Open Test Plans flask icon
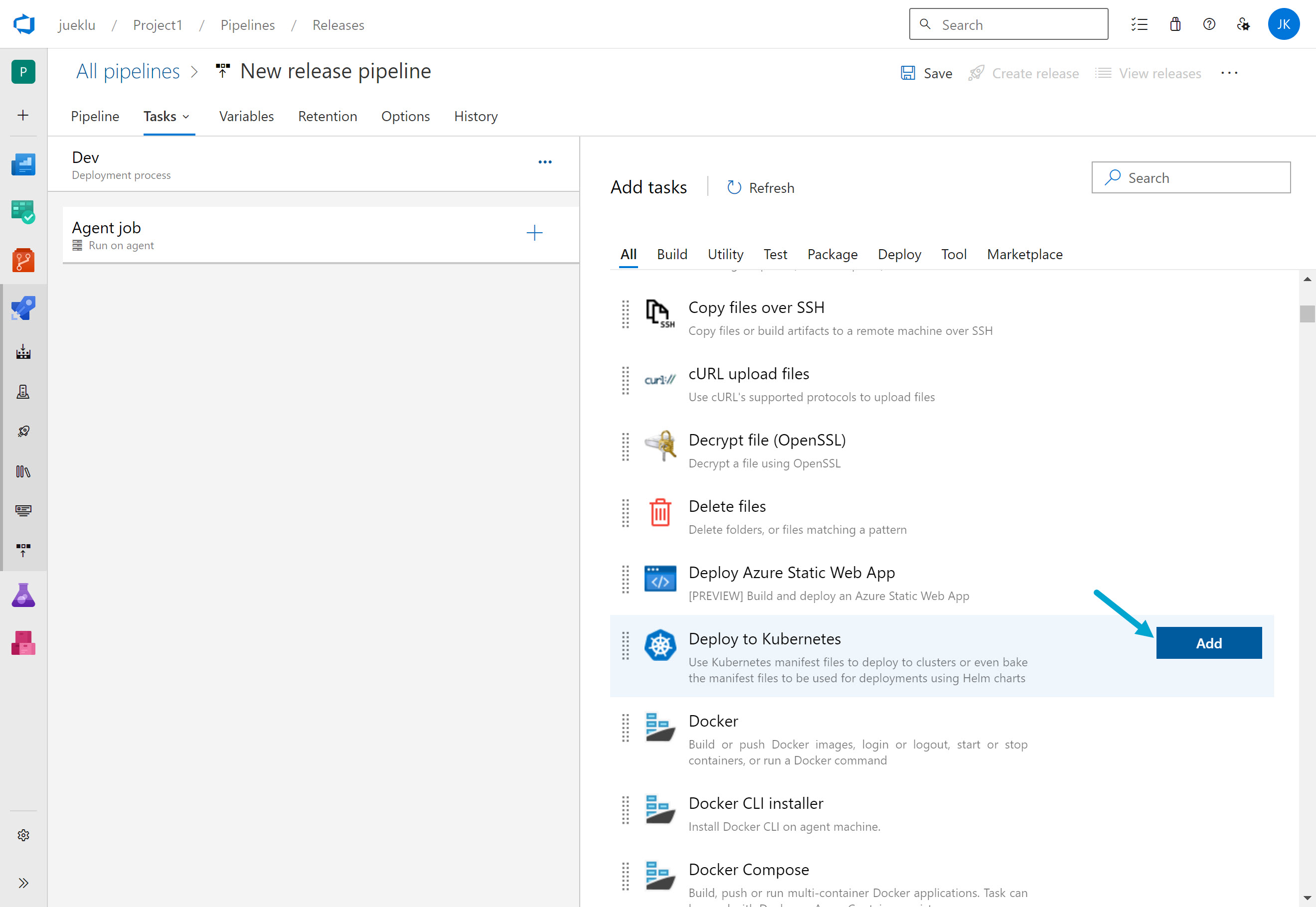Viewport: 1316px width, 907px height. point(23,595)
